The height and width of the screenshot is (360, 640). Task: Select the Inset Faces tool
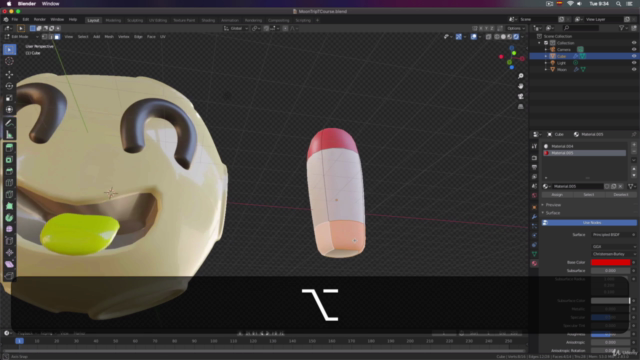click(9, 160)
